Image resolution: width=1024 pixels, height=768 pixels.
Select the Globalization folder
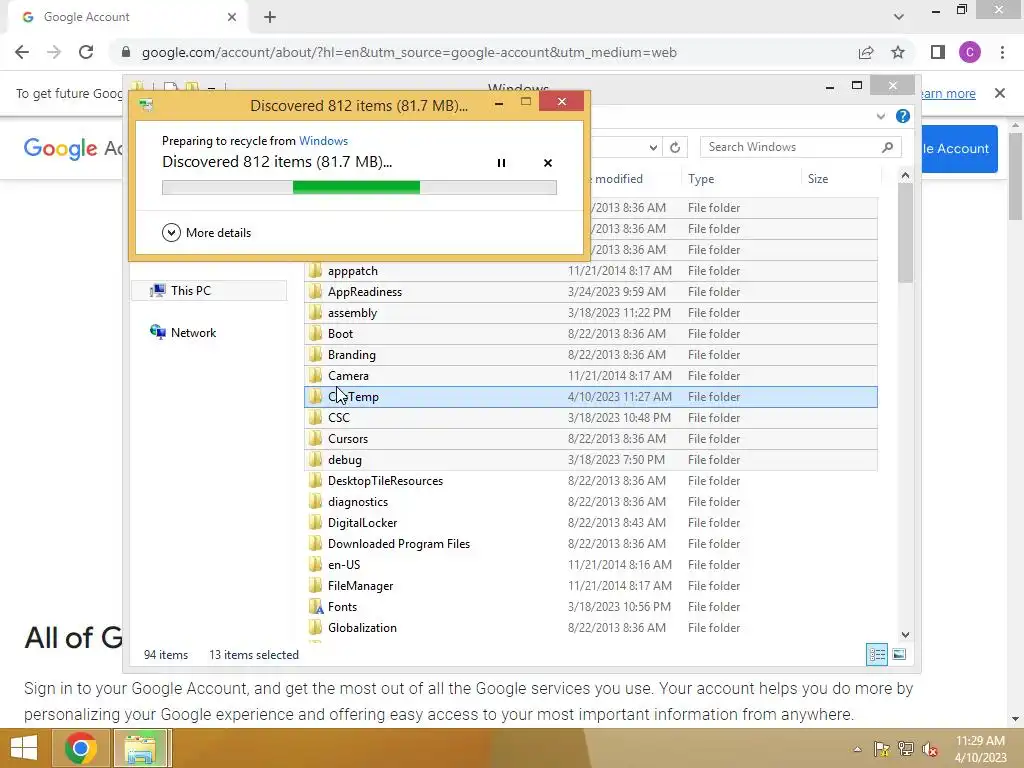pos(590,628)
